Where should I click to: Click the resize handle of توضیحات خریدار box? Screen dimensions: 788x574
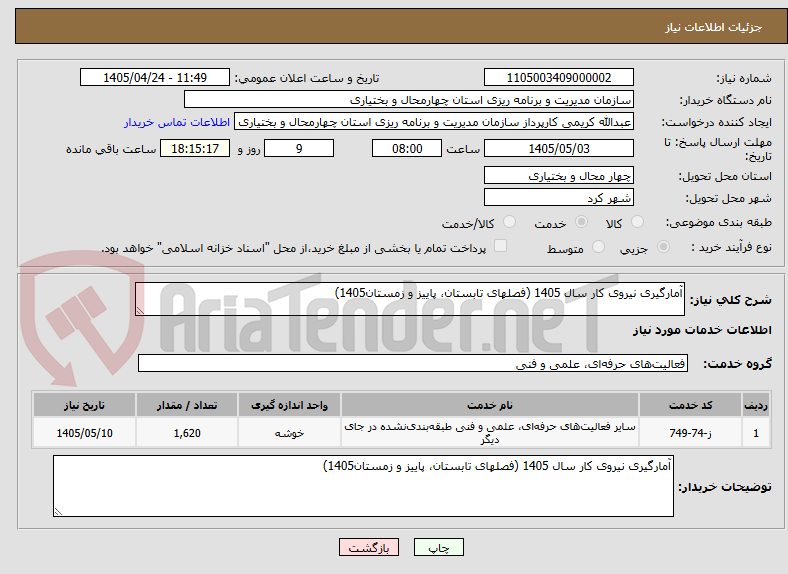[58, 512]
